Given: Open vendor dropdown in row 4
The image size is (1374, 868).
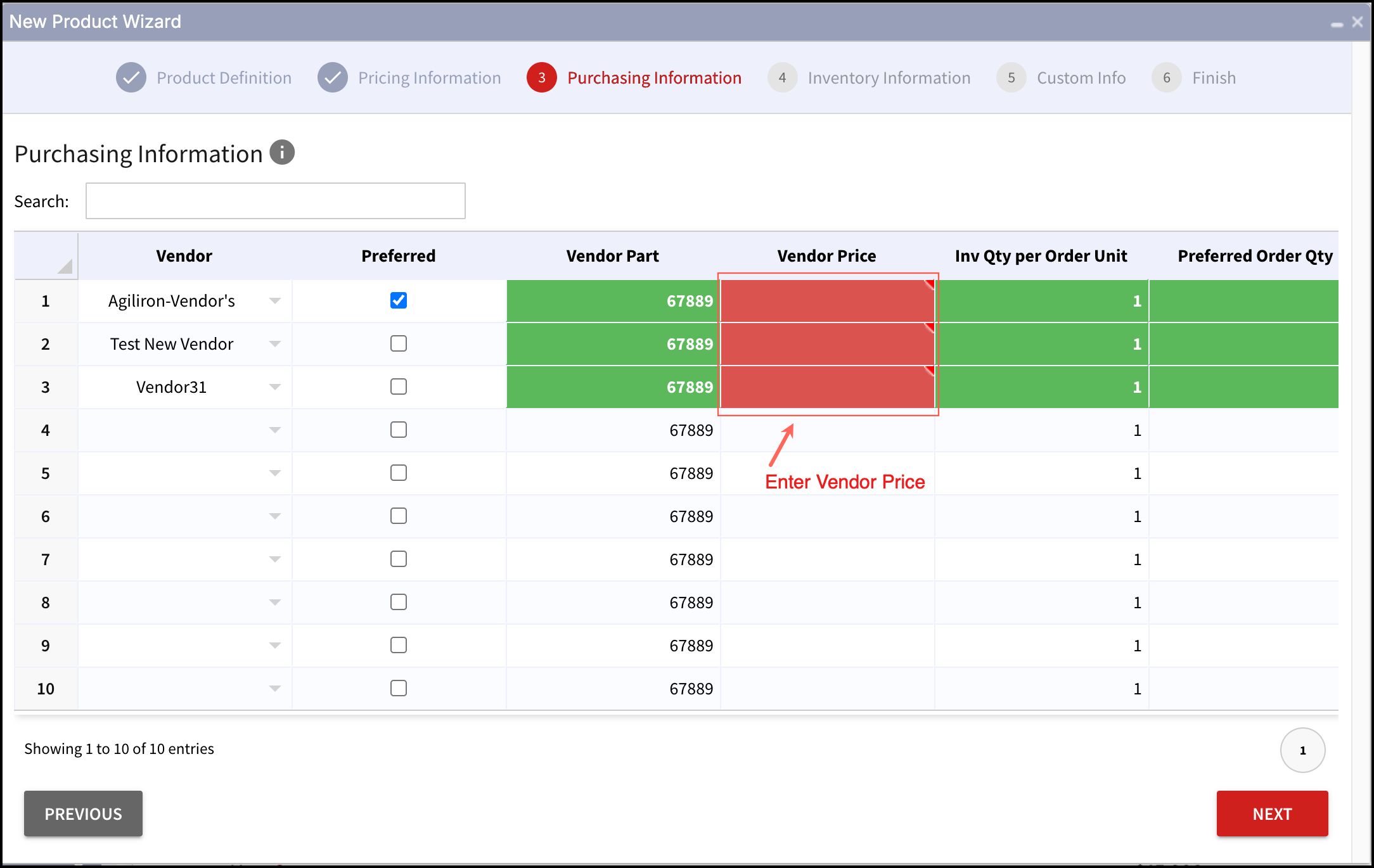Looking at the screenshot, I should 275,430.
